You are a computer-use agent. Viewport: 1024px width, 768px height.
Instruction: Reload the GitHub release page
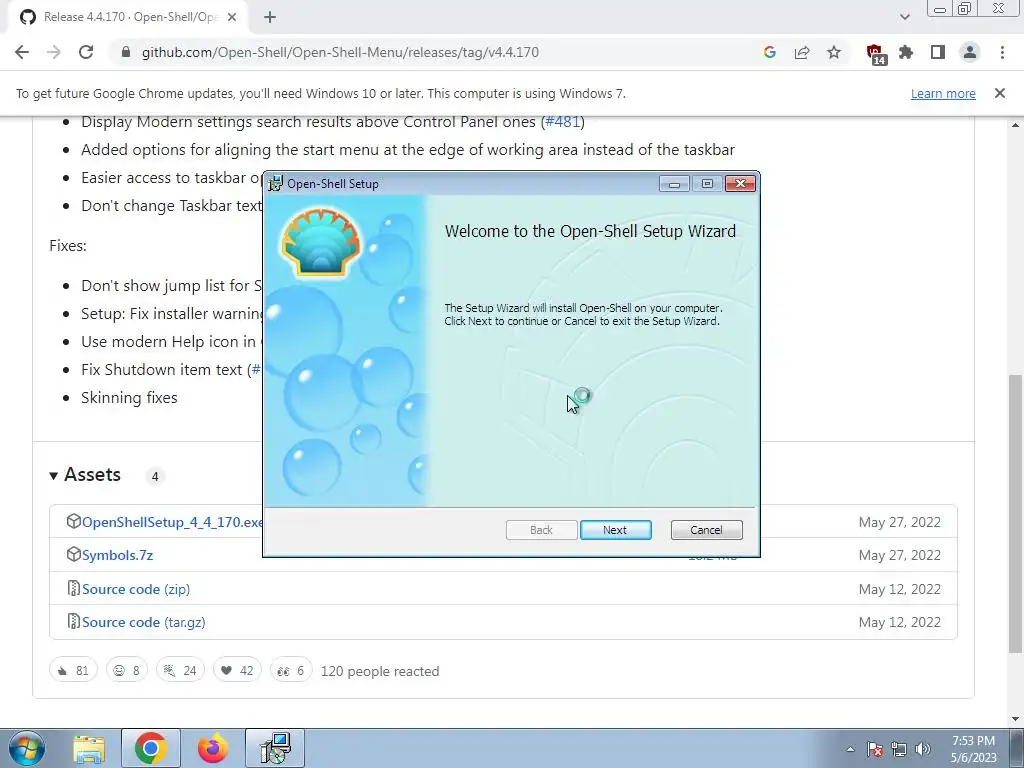click(86, 52)
